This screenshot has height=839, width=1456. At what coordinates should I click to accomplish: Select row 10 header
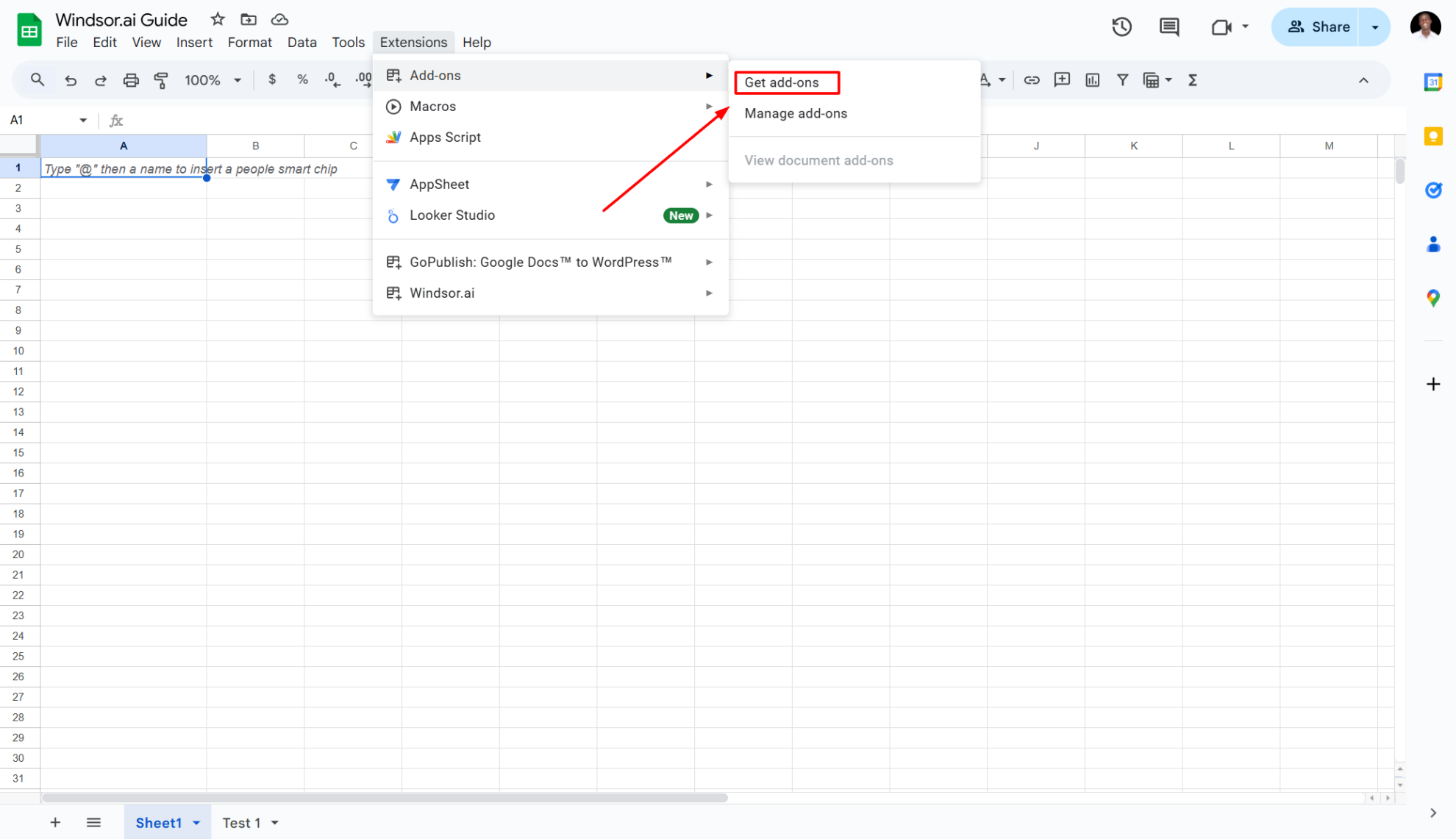19,351
